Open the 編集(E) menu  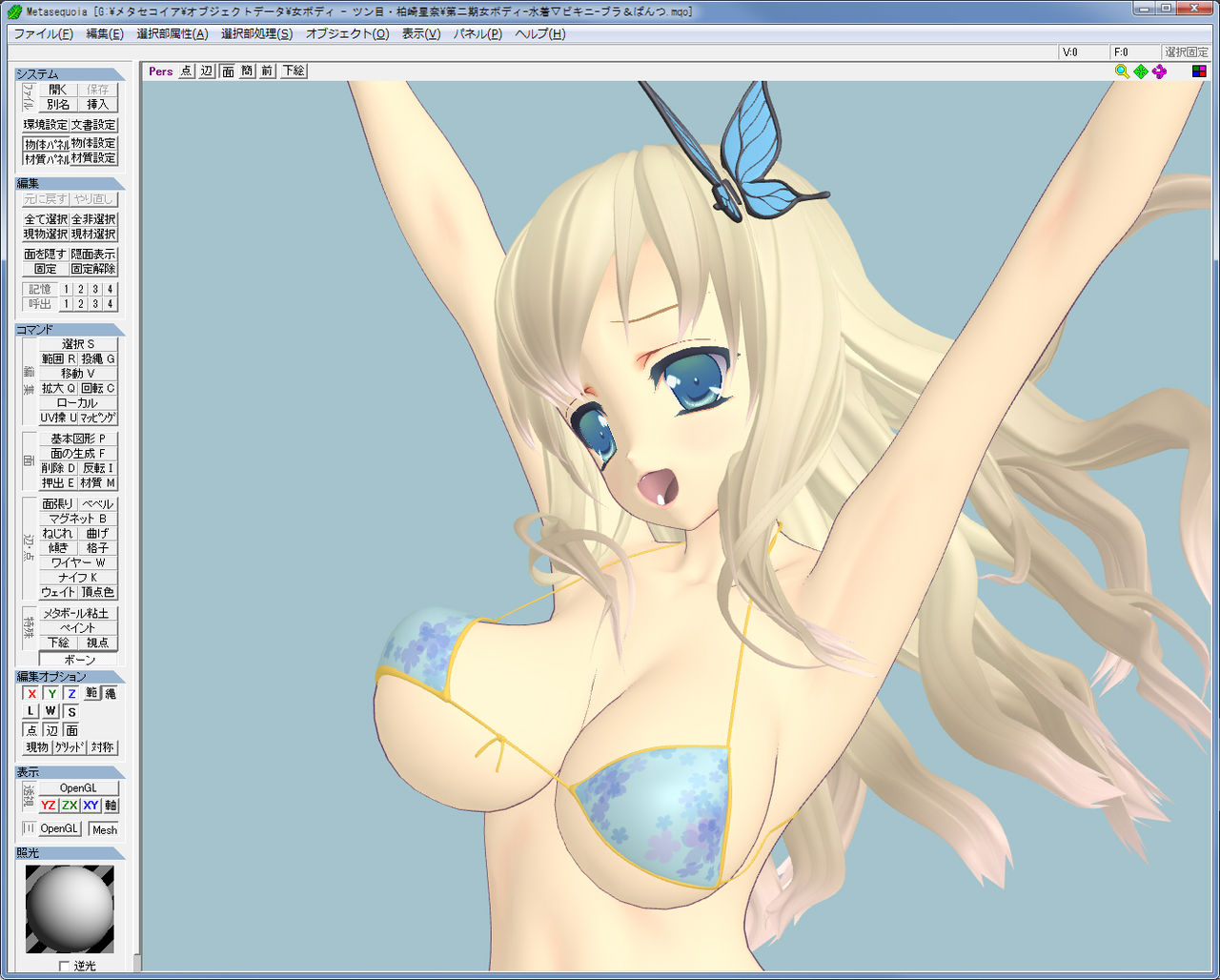(x=105, y=33)
